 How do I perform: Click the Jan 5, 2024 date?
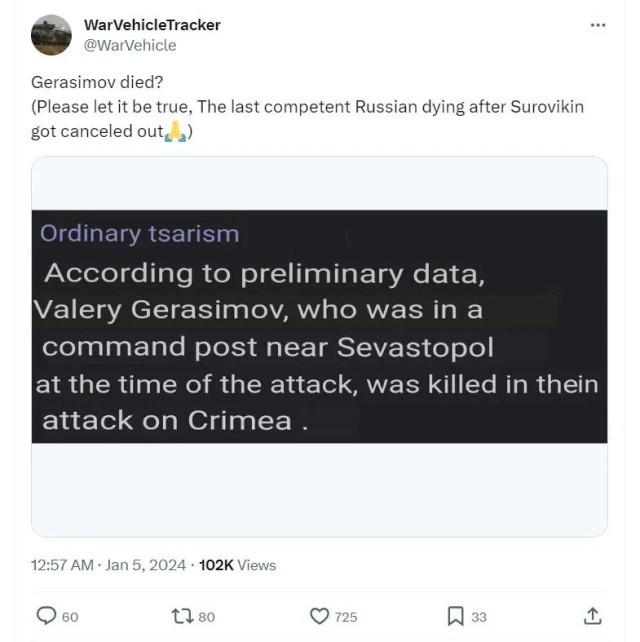coord(148,565)
